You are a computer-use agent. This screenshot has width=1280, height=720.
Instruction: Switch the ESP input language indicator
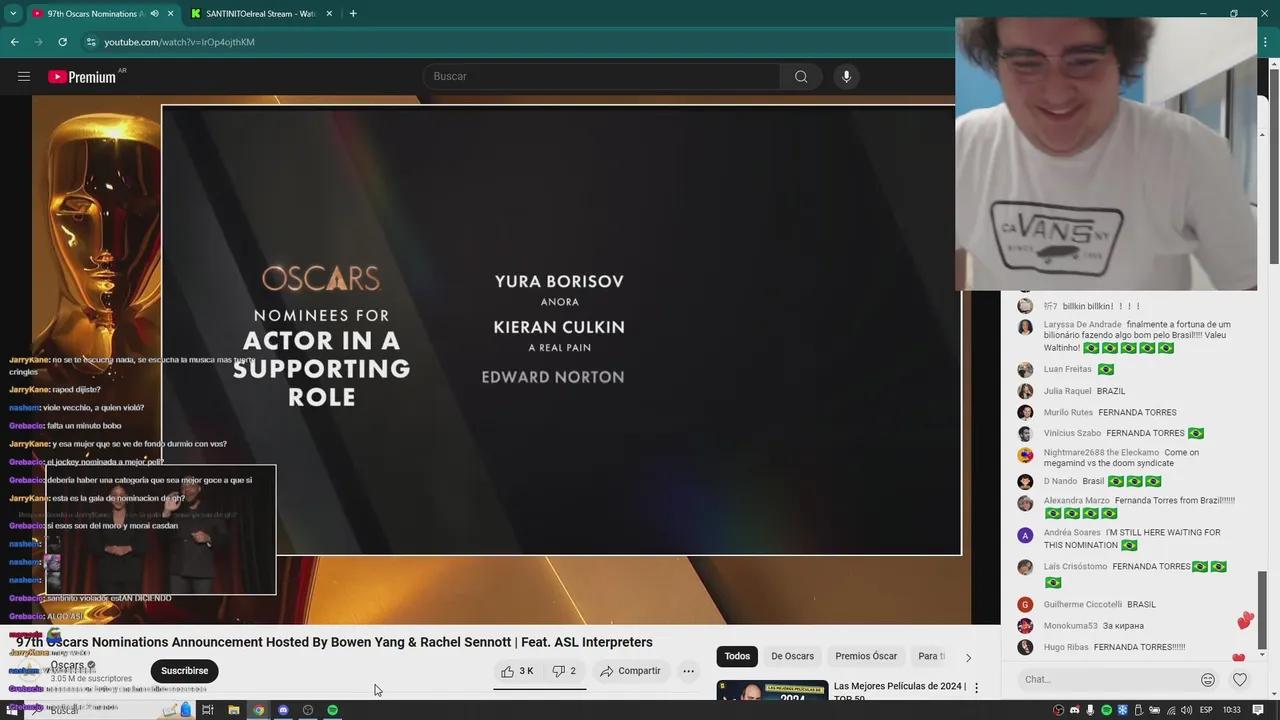click(1206, 710)
